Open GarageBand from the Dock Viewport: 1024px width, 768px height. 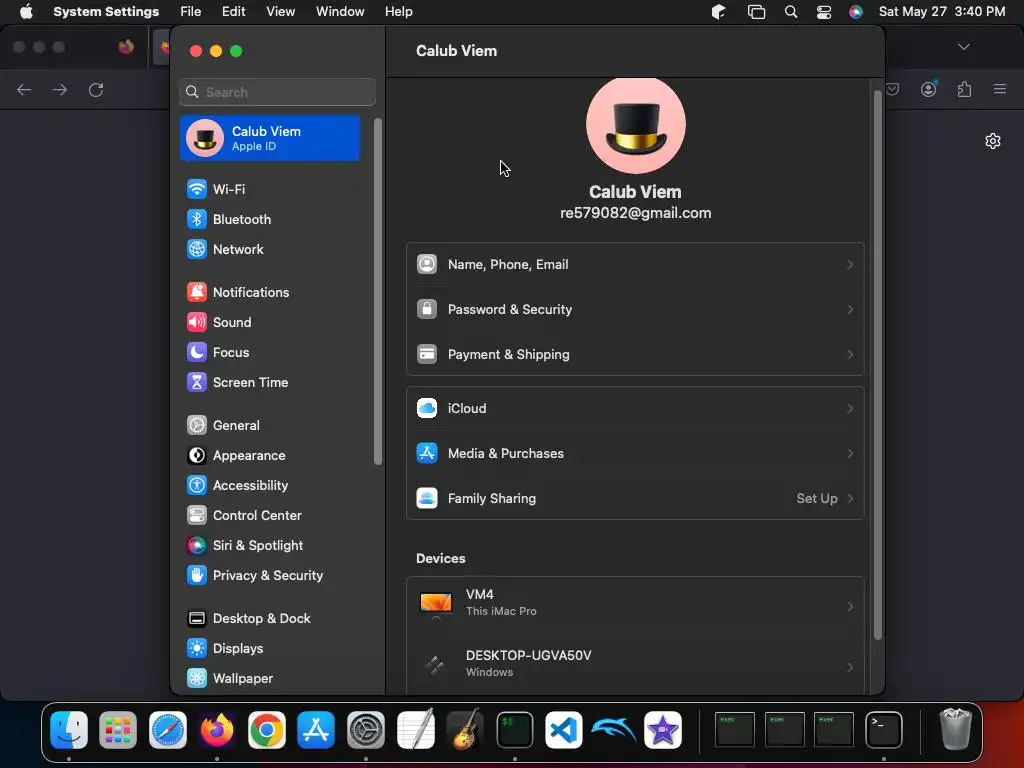click(464, 730)
